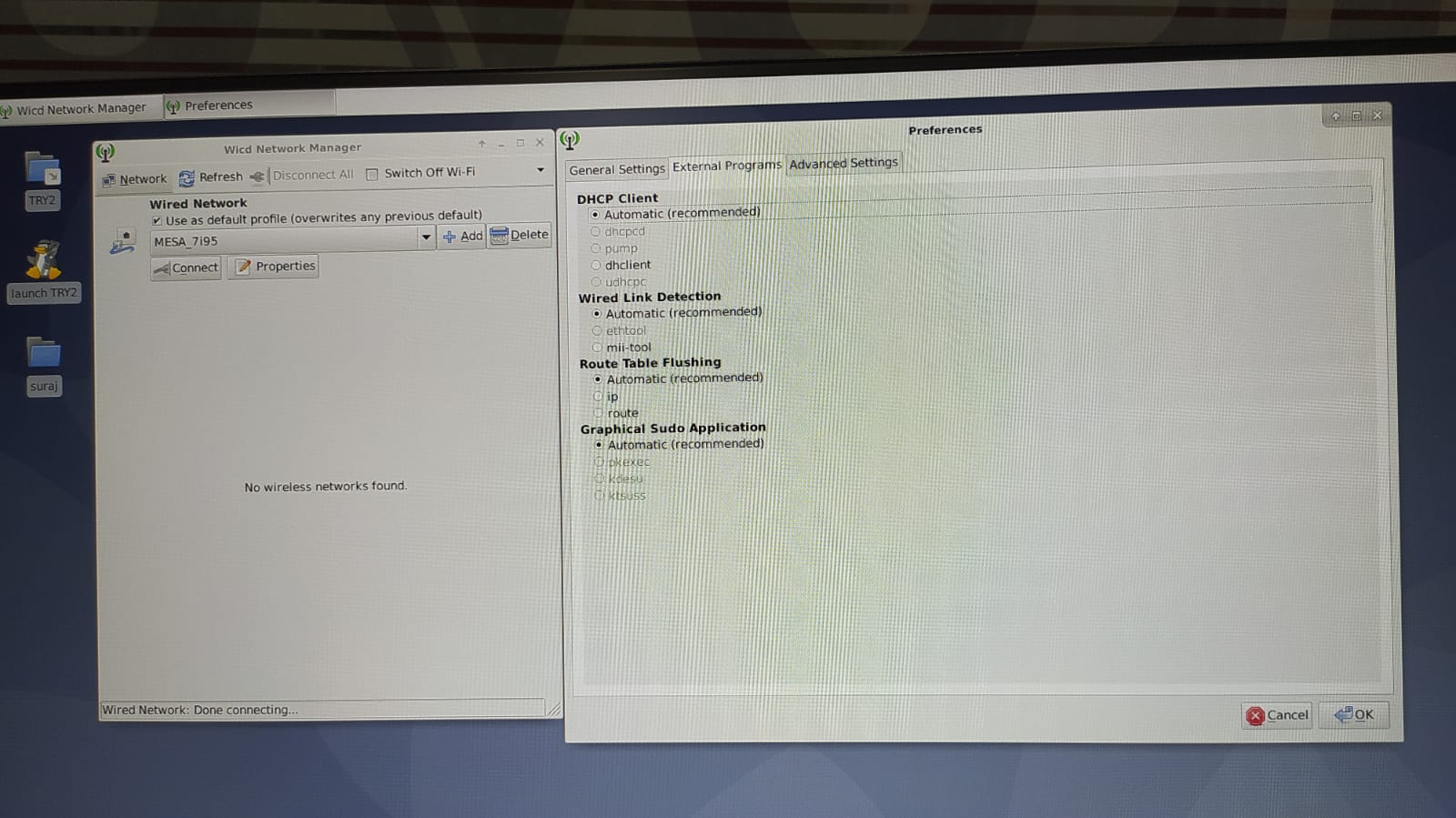Select ip for route table flushing

click(x=598, y=397)
